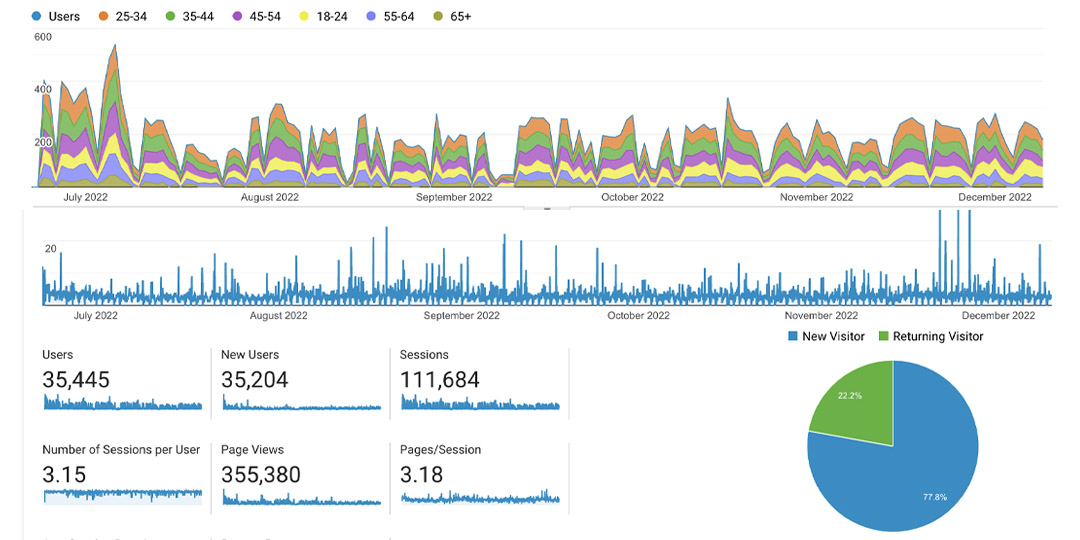Click the Returning Visitor pie legend entry
The image size is (1080, 540).
(931, 336)
